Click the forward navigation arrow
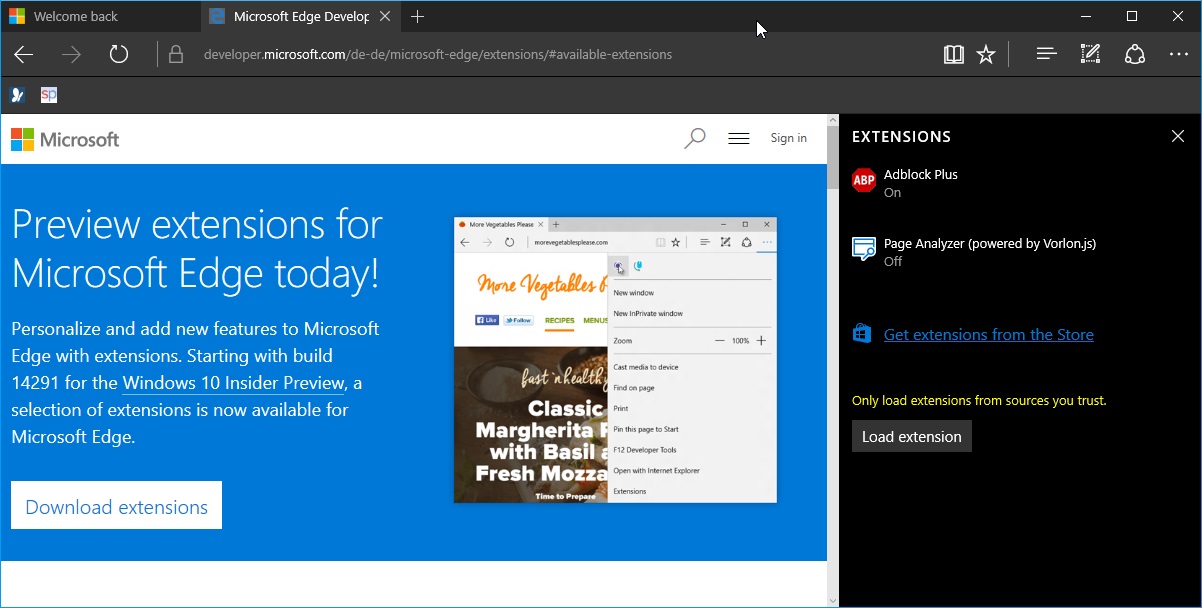Image resolution: width=1202 pixels, height=608 pixels. [71, 54]
